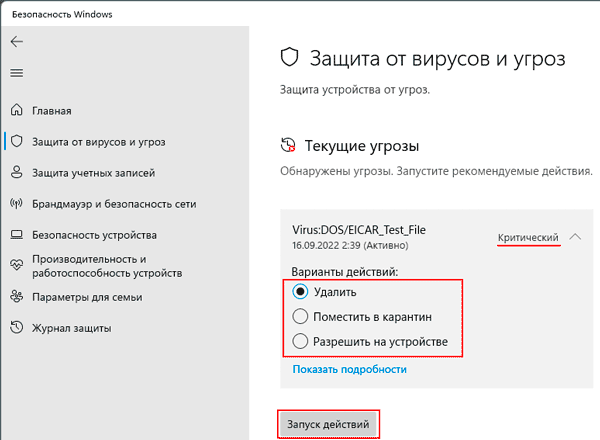Image resolution: width=600 pixels, height=440 pixels.
Task: Open Брандмауэр и безопасность сети section
Action: pyautogui.click(x=114, y=204)
